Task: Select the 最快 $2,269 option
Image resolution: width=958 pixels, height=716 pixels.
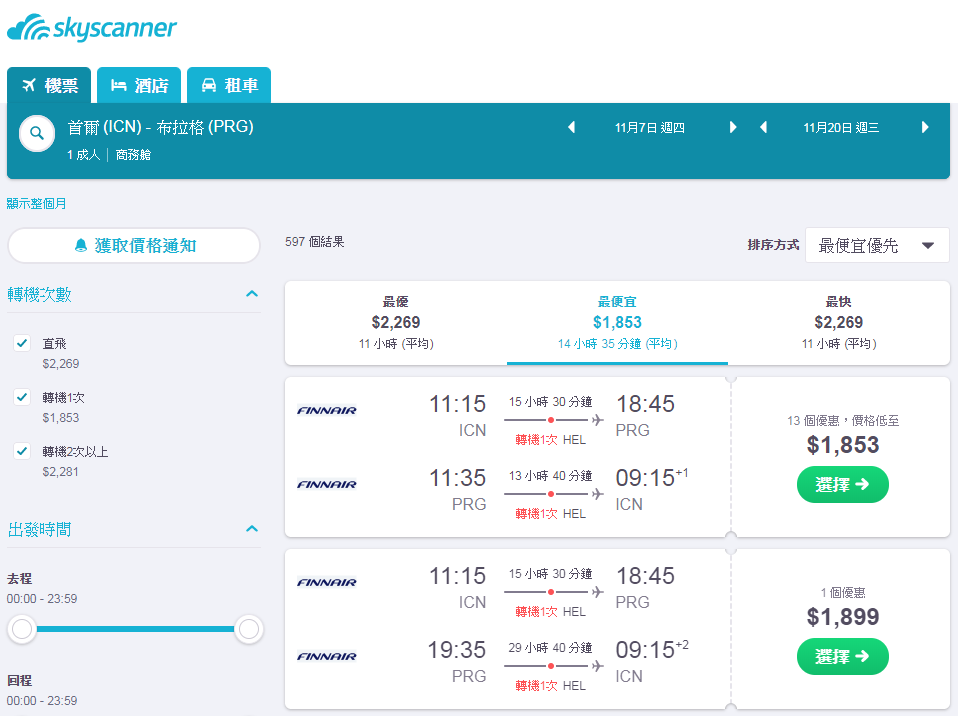Action: coord(838,323)
